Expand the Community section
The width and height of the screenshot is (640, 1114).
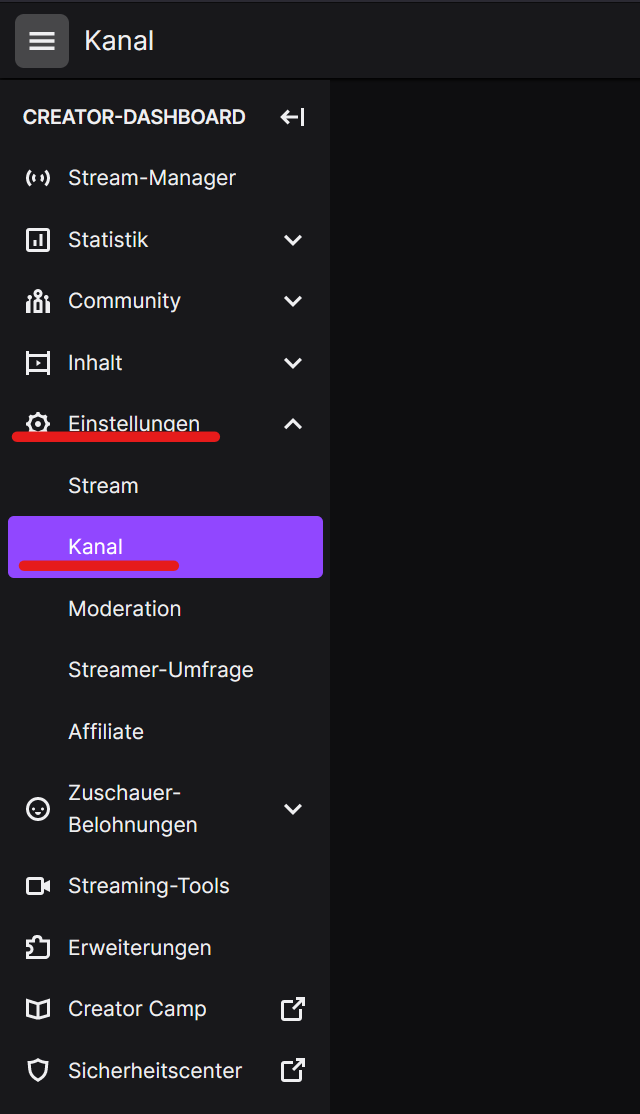pos(292,300)
